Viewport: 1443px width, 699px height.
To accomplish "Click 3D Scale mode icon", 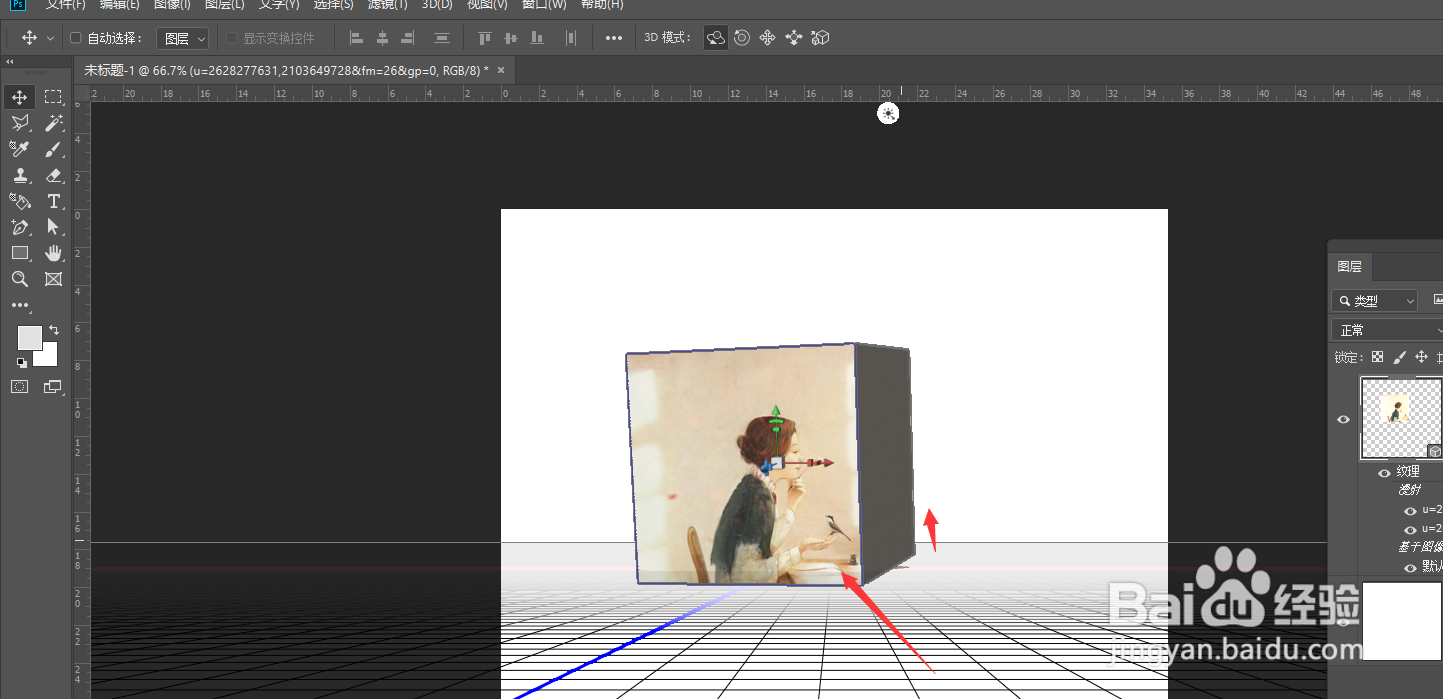I will (x=820, y=38).
